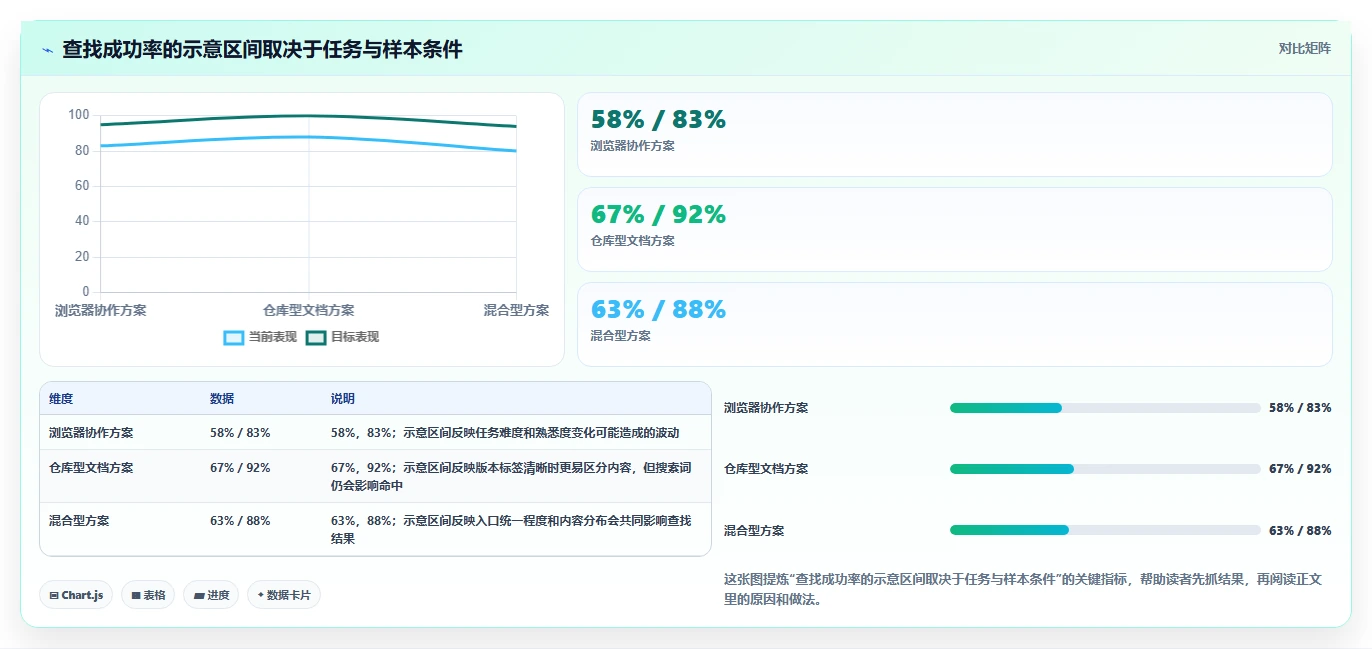The width and height of the screenshot is (1372, 649).
Task: Click the Chart.js tag chip
Action: coord(76,595)
